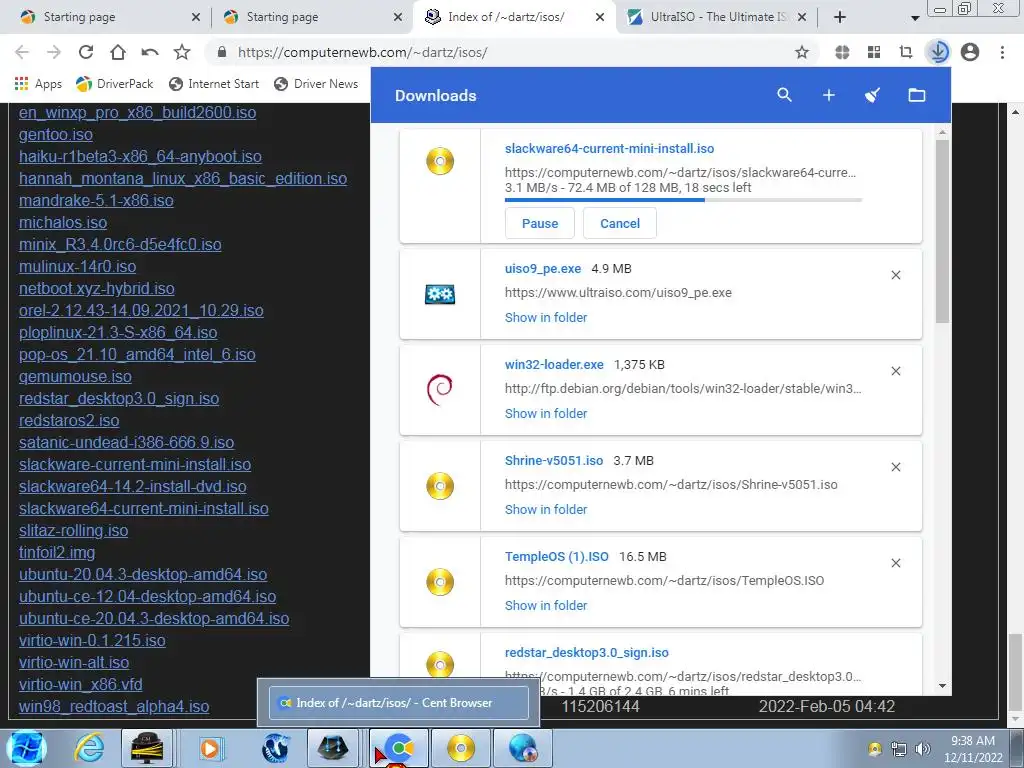Viewport: 1024px width, 768px height.
Task: Cancel the slackware64 download
Action: (620, 223)
